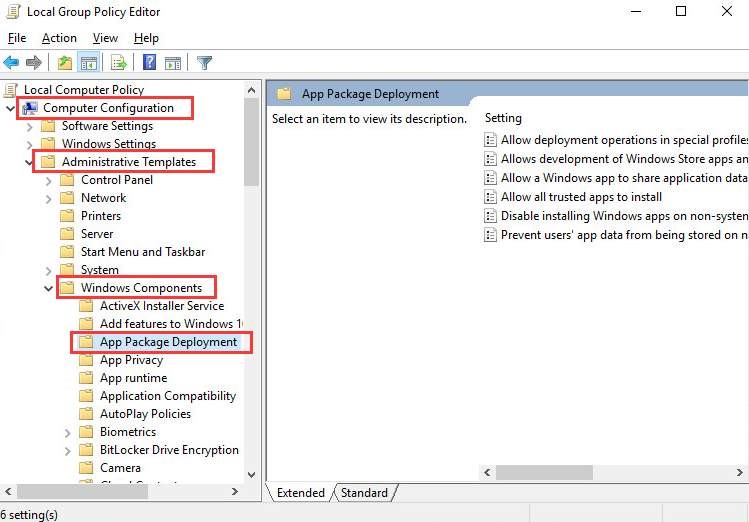Collapse the Windows Components node
Image resolution: width=749 pixels, height=522 pixels.
49,288
